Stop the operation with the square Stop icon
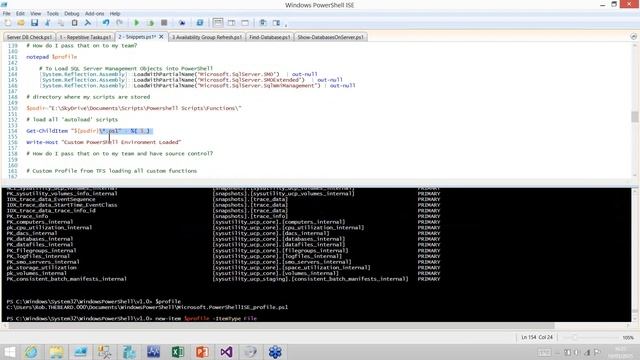This screenshot has height=360, width=640. [x=164, y=23]
